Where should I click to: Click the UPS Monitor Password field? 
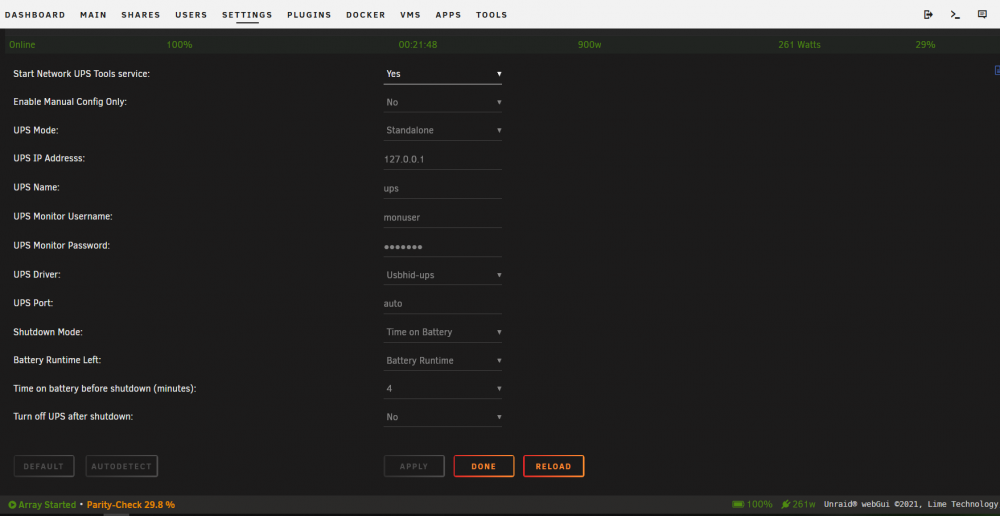tap(443, 247)
